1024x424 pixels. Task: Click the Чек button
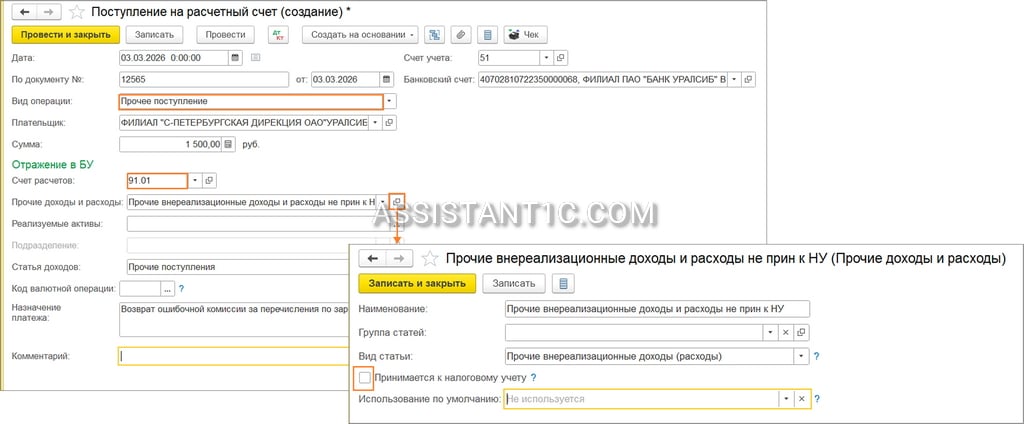(526, 35)
